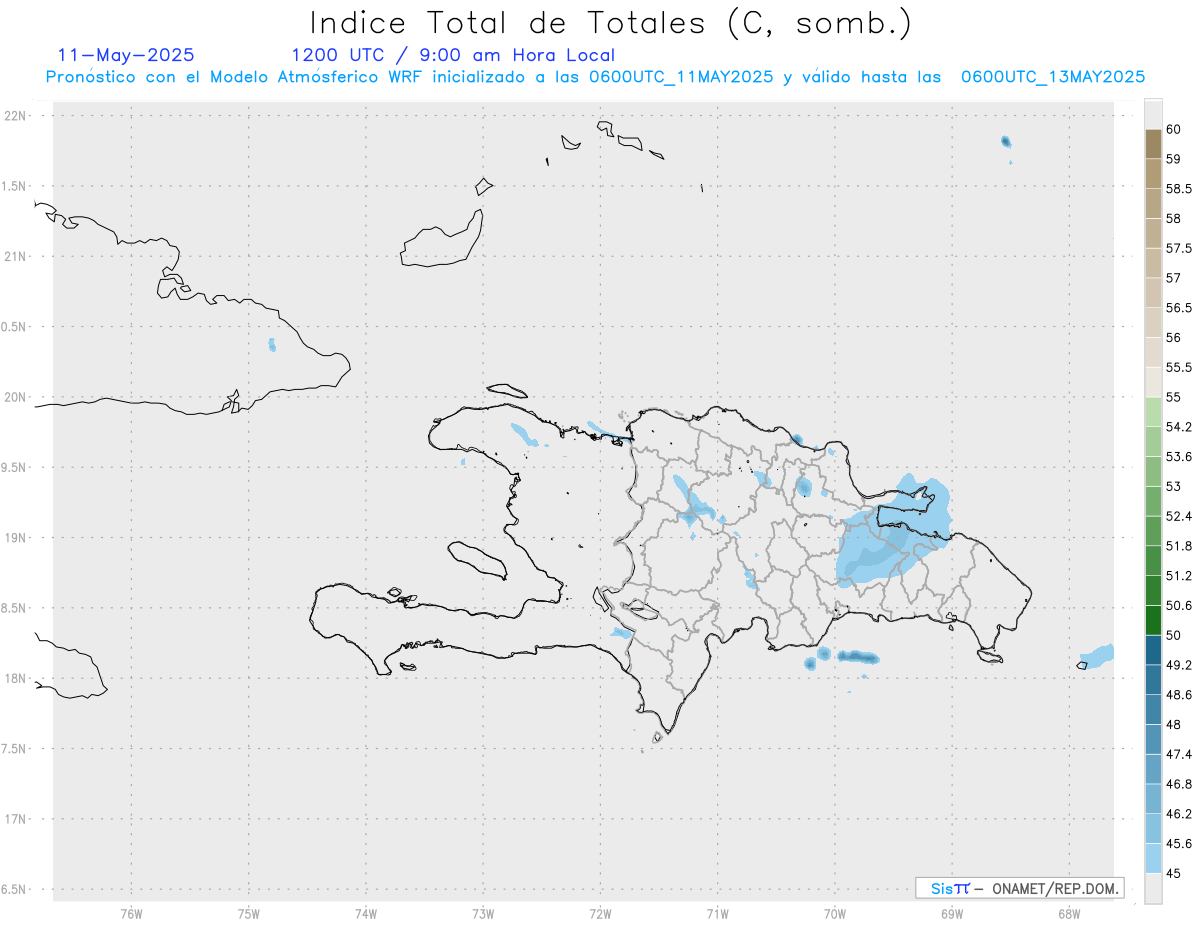Select the WRF model forecast description line
Viewport: 1200px width, 927px height.
[595, 77]
